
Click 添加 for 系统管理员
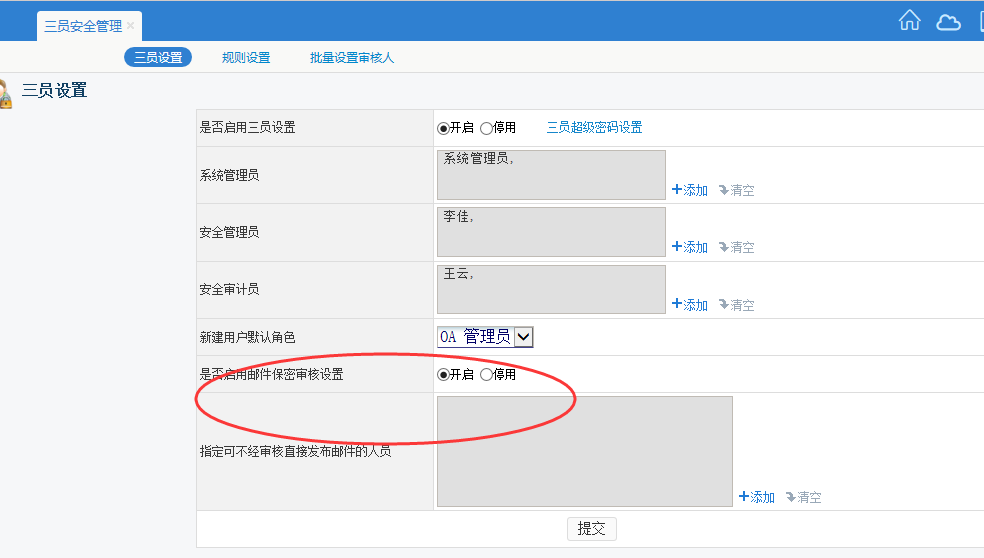click(x=690, y=190)
